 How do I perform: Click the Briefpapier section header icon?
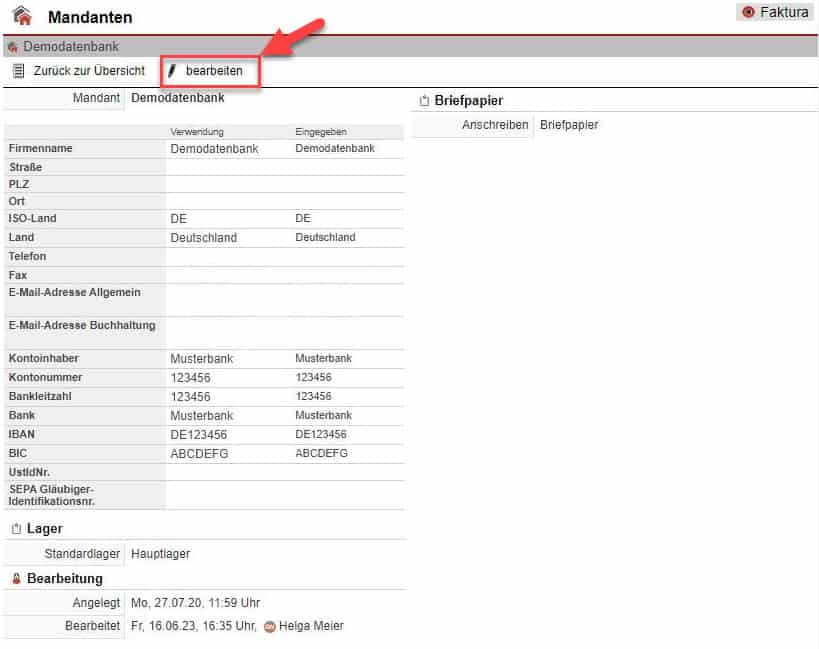tap(423, 101)
